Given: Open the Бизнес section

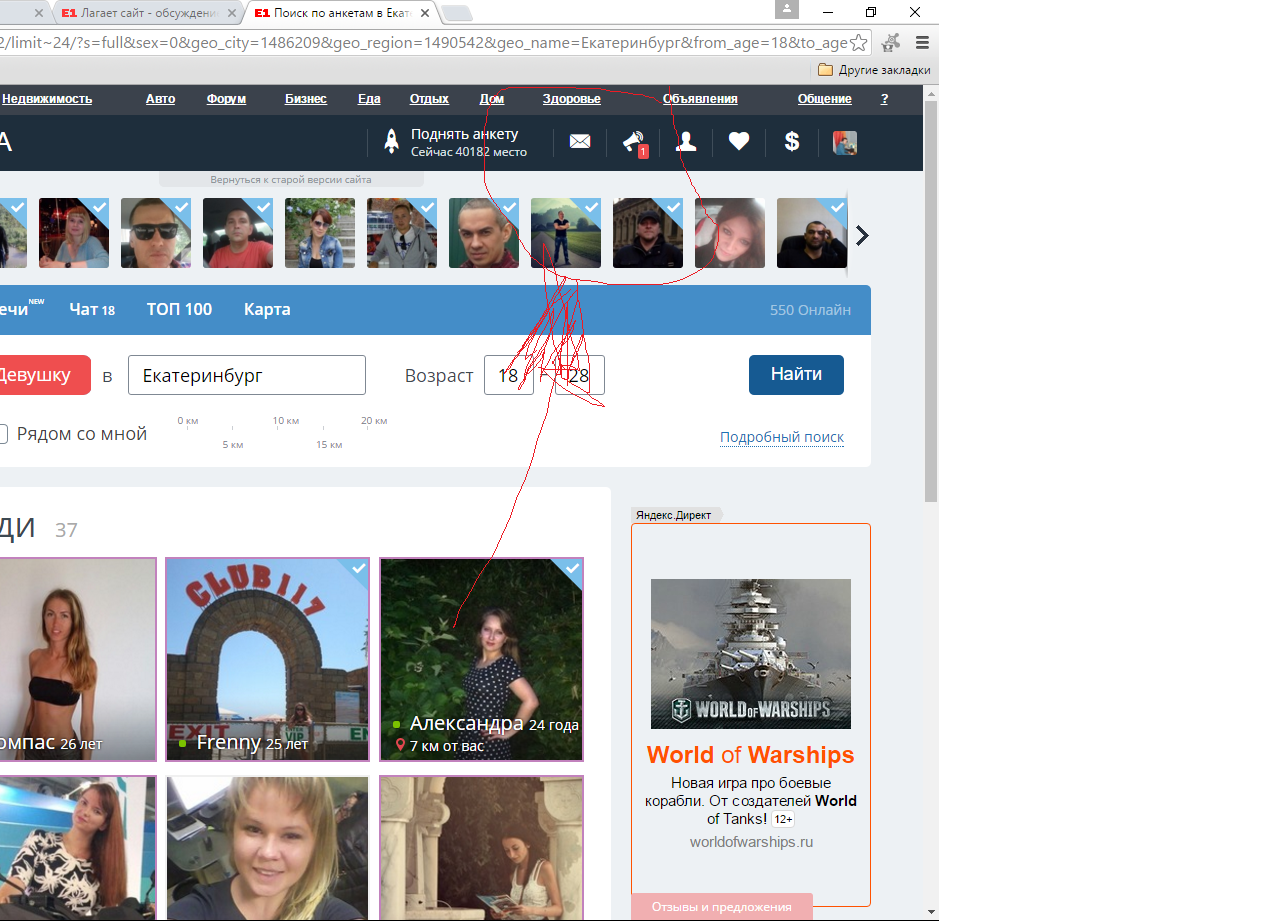Looking at the screenshot, I should [306, 99].
